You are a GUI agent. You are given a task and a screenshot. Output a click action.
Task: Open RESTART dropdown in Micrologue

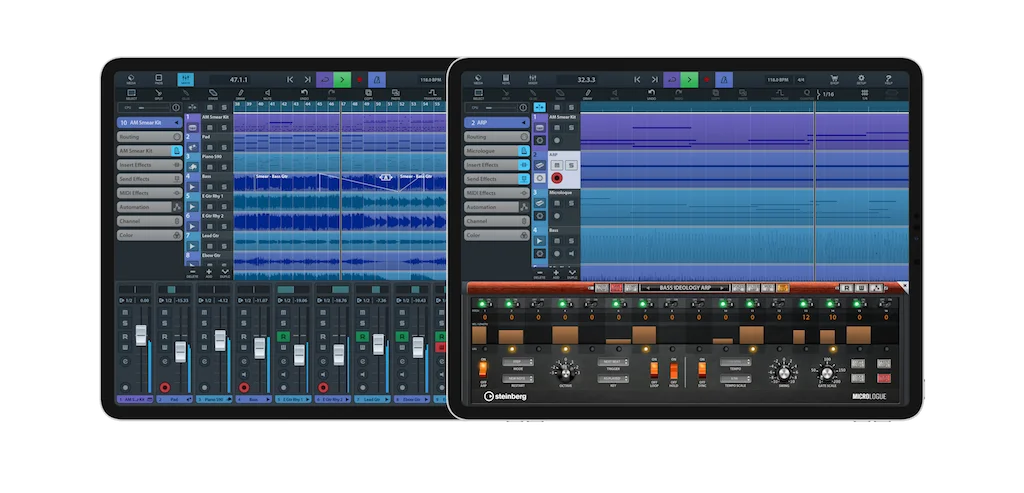pos(518,379)
